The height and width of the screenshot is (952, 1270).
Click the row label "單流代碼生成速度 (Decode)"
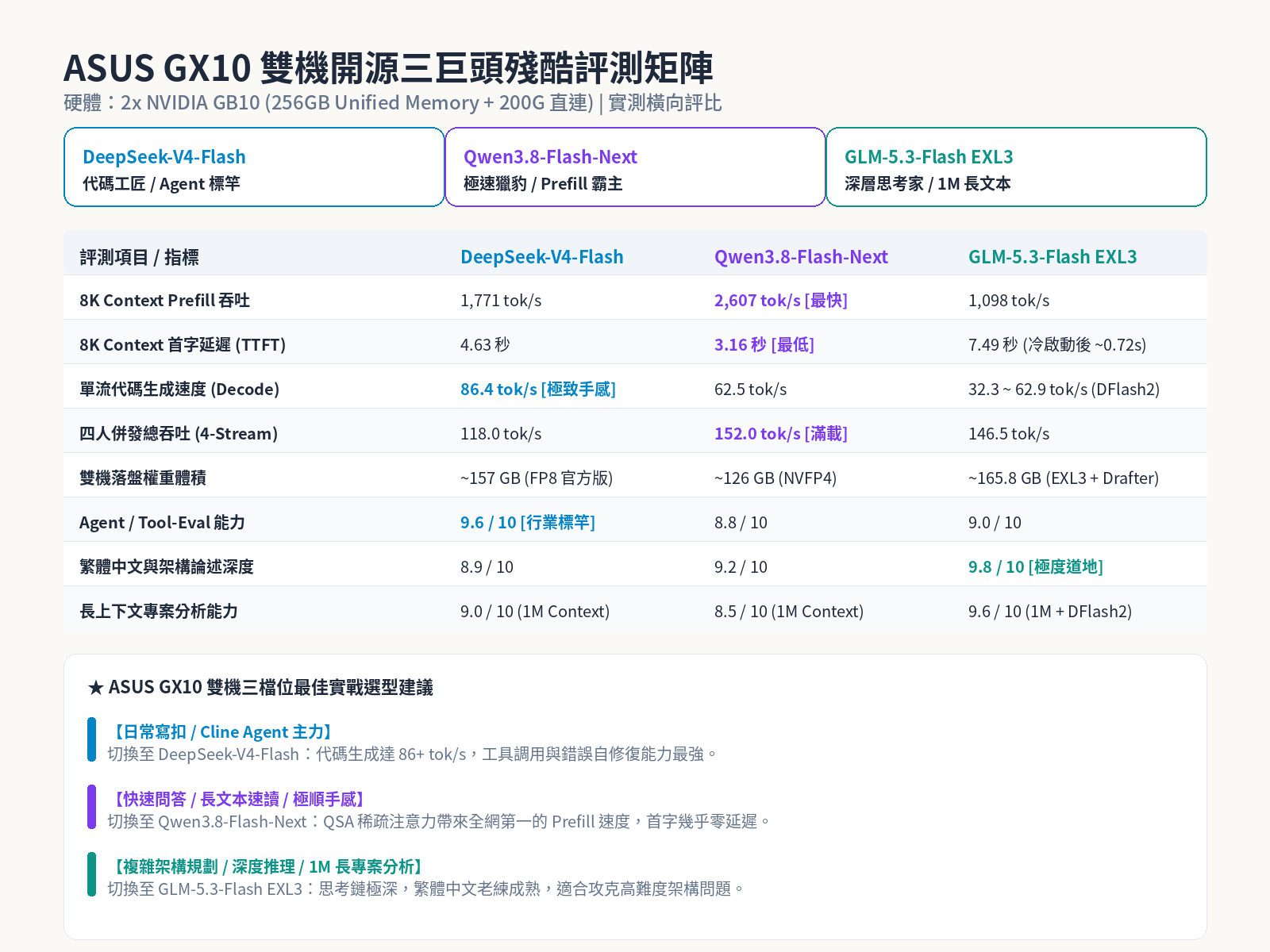coord(179,390)
